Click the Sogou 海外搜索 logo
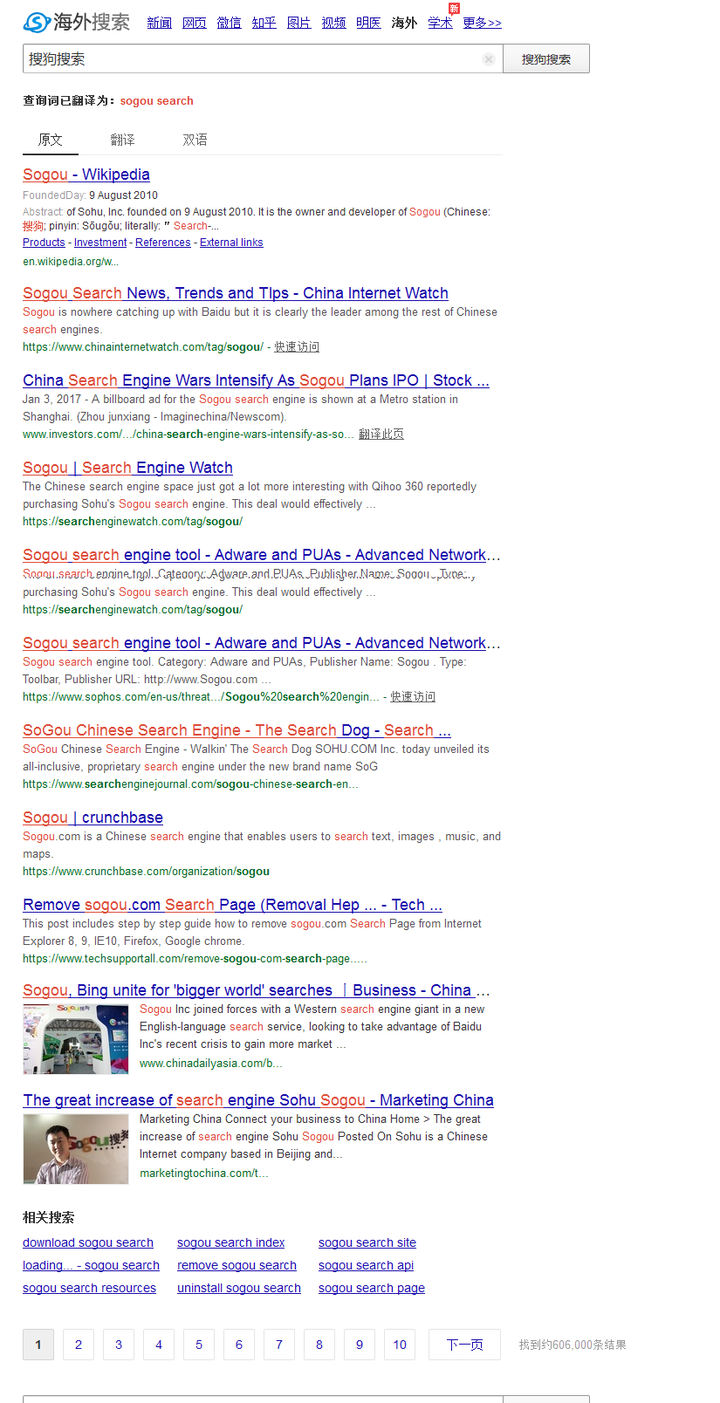Image resolution: width=720 pixels, height=1403 pixels. (77, 22)
